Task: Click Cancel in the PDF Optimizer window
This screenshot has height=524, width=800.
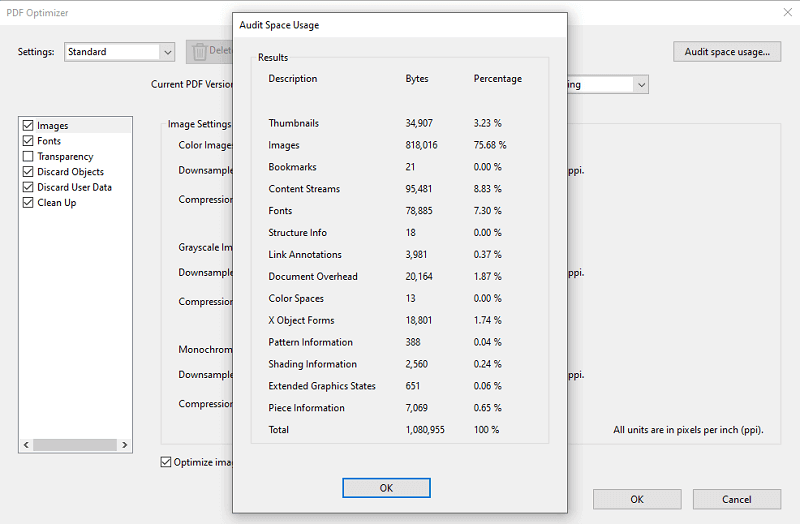Action: click(x=736, y=499)
